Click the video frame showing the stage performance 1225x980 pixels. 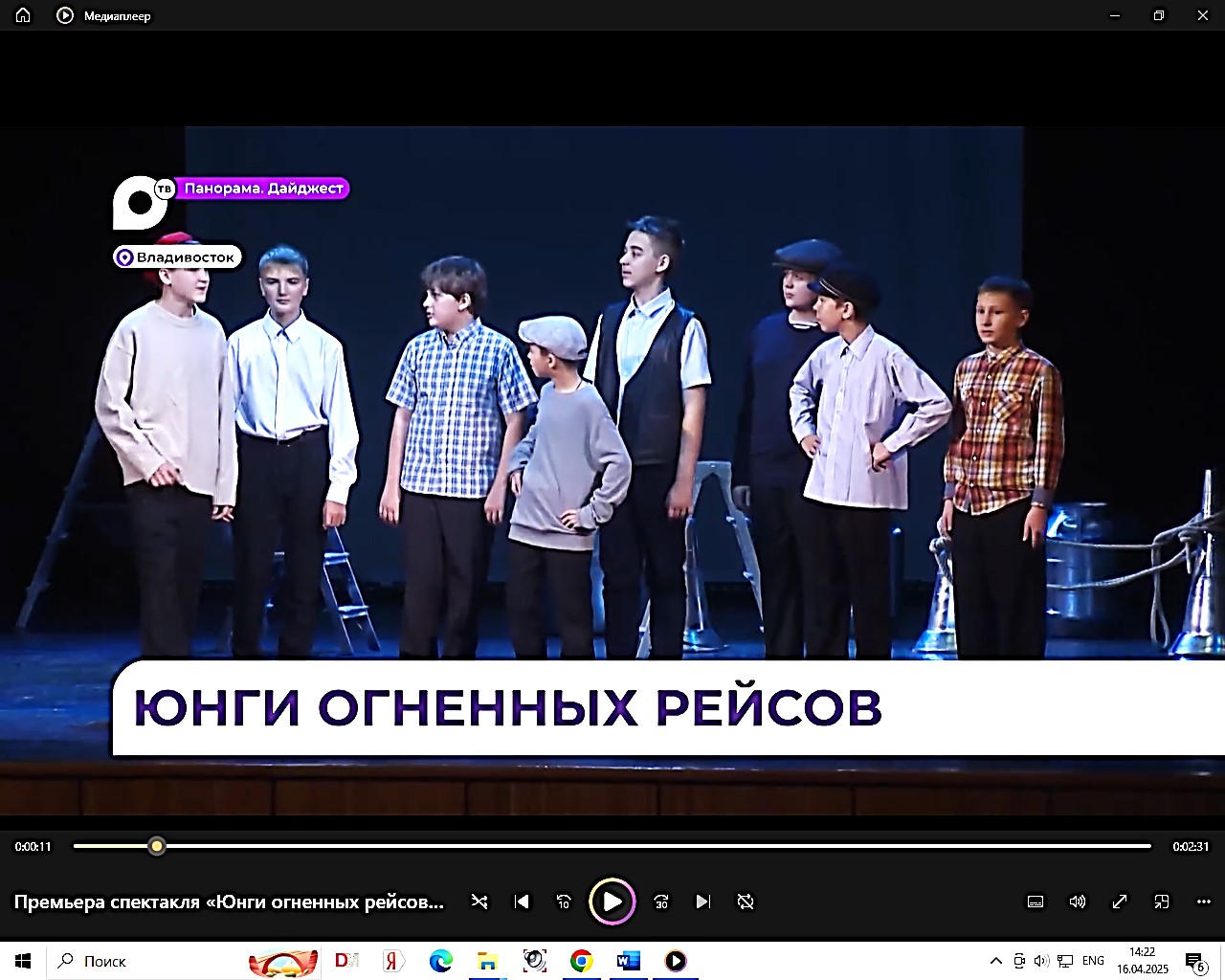[612, 471]
